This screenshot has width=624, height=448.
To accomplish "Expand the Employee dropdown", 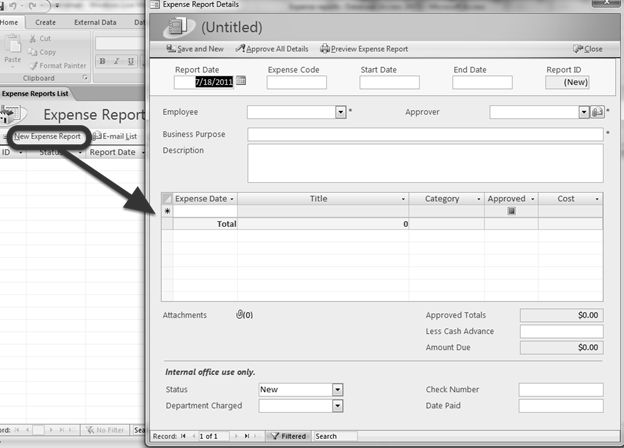I will (341, 113).
